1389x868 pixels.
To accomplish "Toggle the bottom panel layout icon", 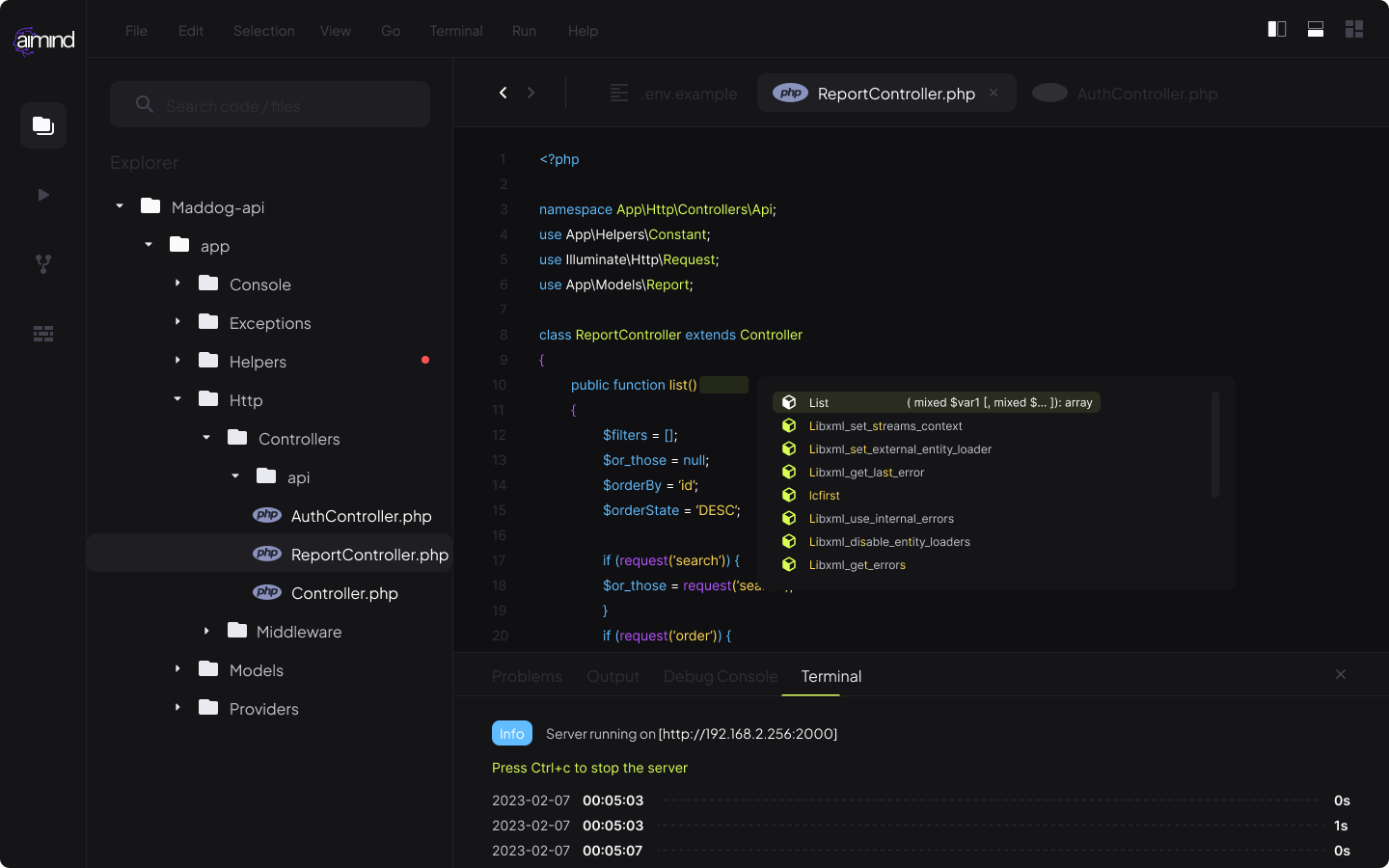I will click(x=1316, y=29).
